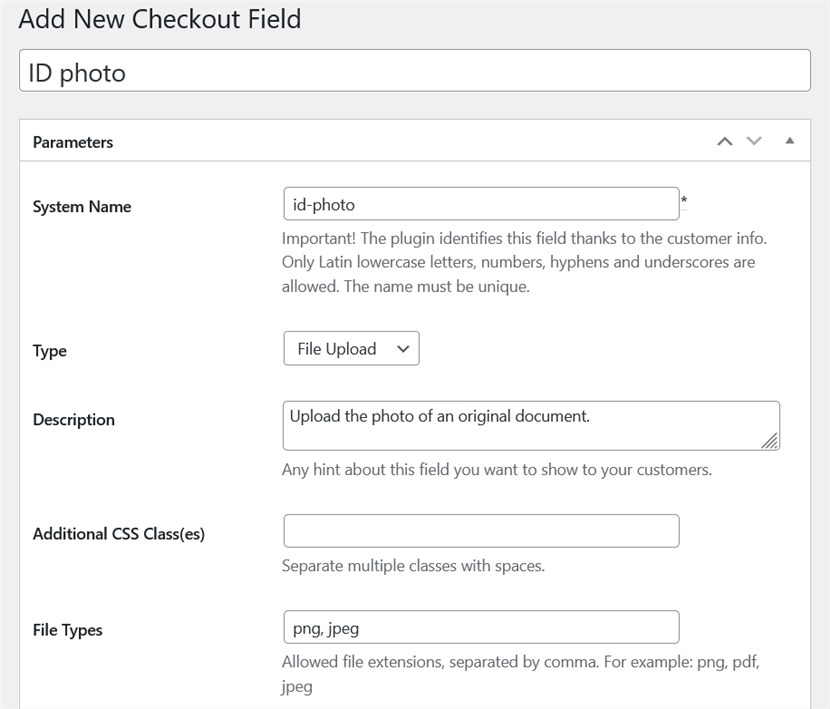Move the Parameters panel up
The height and width of the screenshot is (709, 830).
click(x=725, y=142)
